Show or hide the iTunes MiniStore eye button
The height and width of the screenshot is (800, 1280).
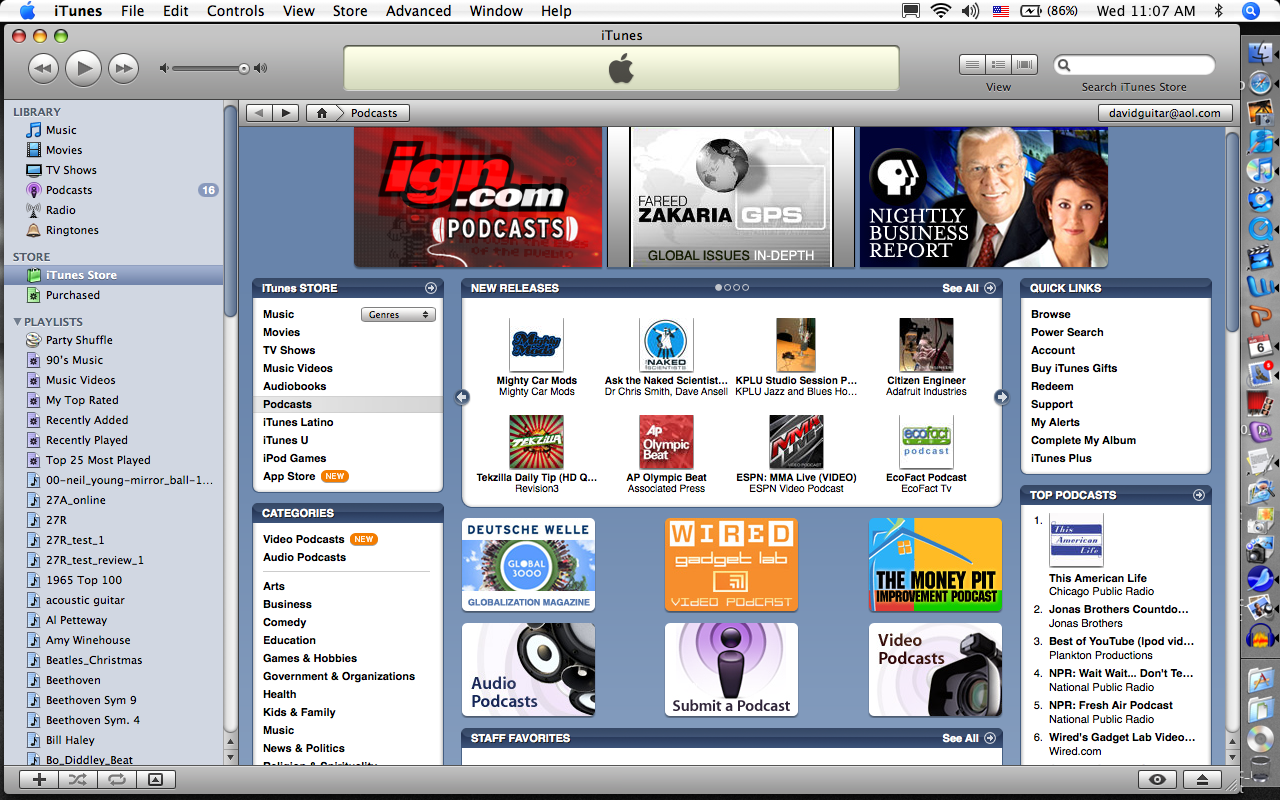click(1158, 780)
